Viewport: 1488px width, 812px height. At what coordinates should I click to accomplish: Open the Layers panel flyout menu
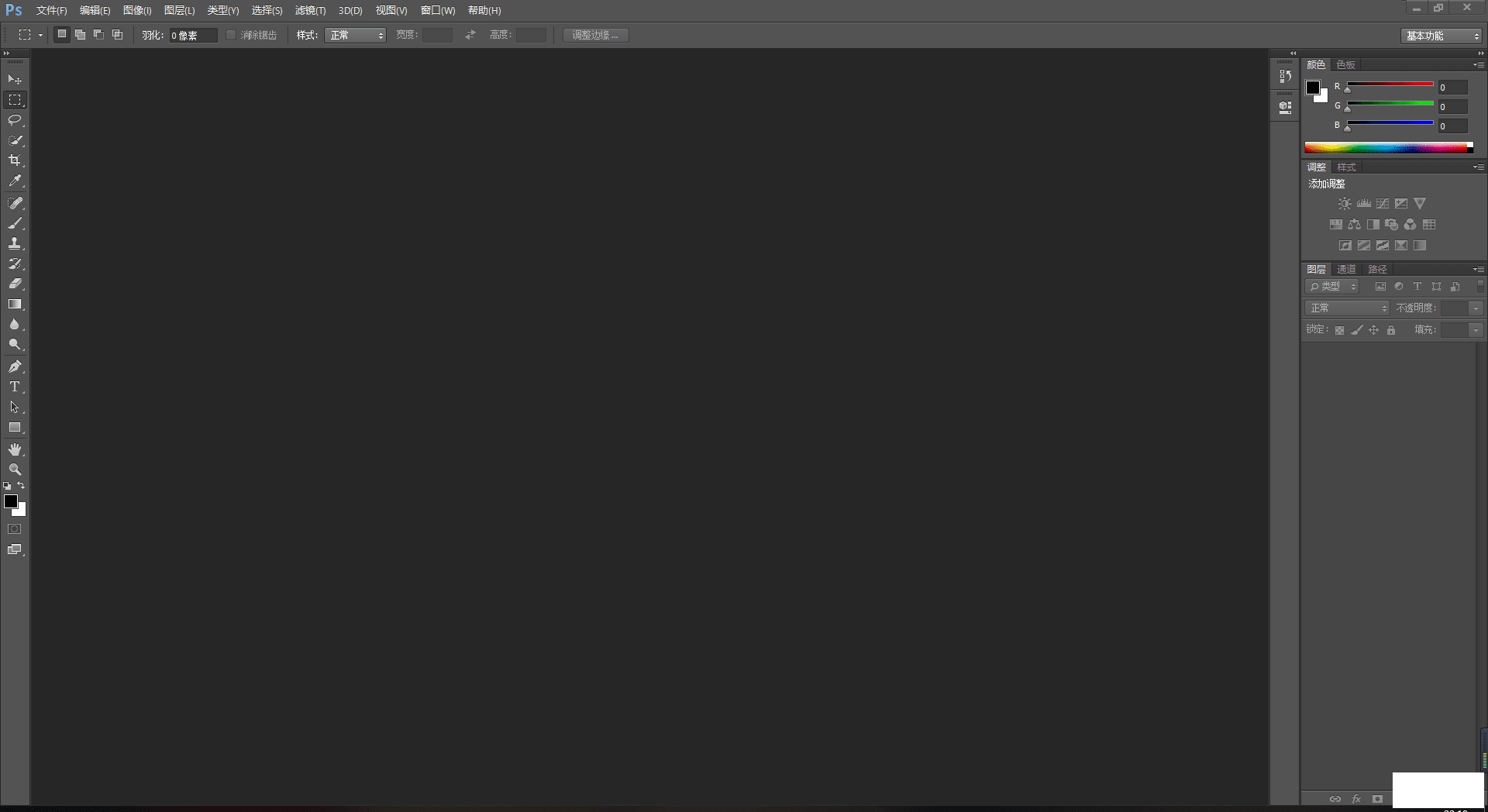(x=1479, y=270)
